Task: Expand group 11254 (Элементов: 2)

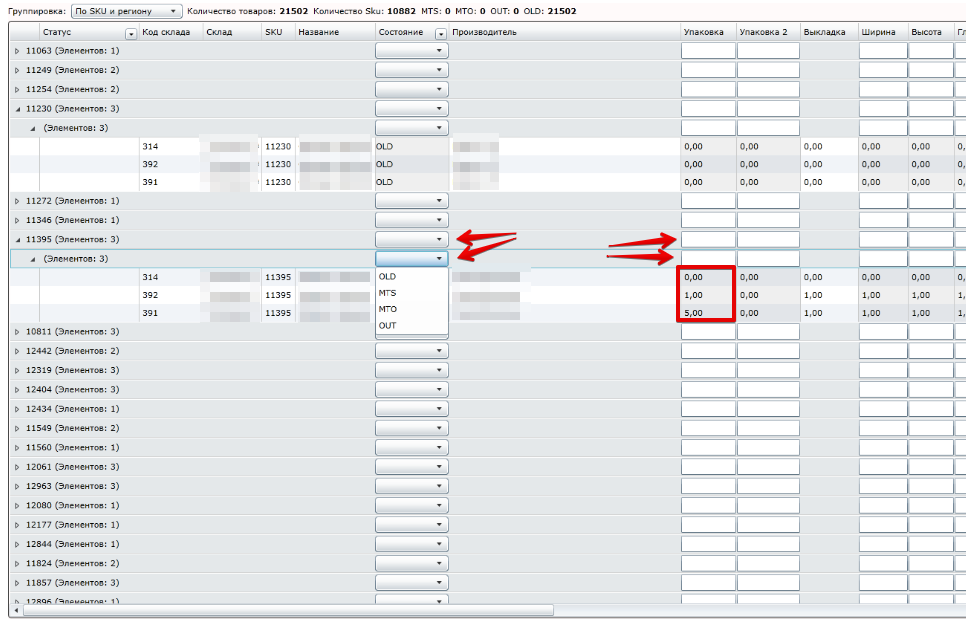Action: 17,89
